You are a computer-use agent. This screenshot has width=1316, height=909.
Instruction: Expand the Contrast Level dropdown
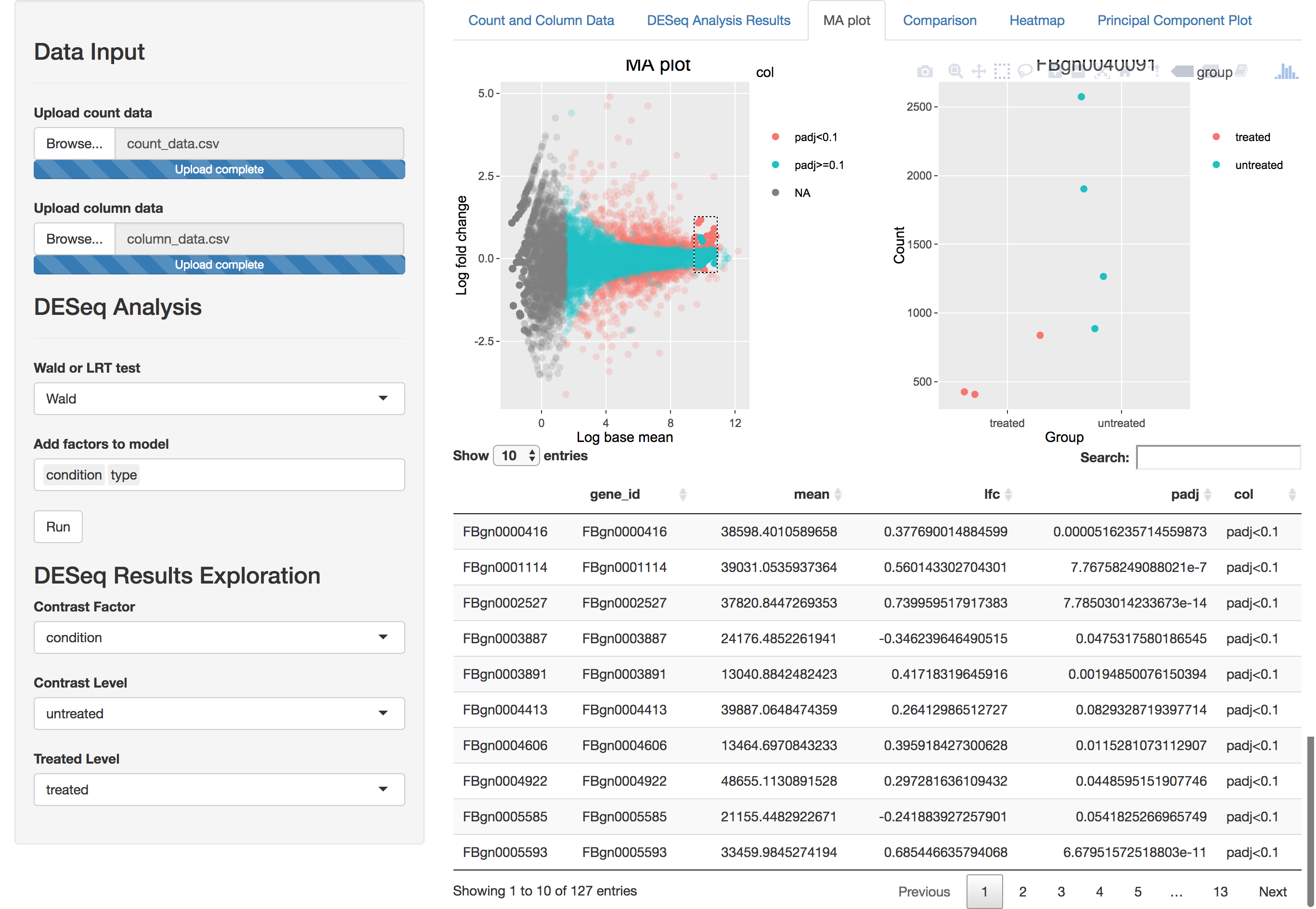(219, 714)
